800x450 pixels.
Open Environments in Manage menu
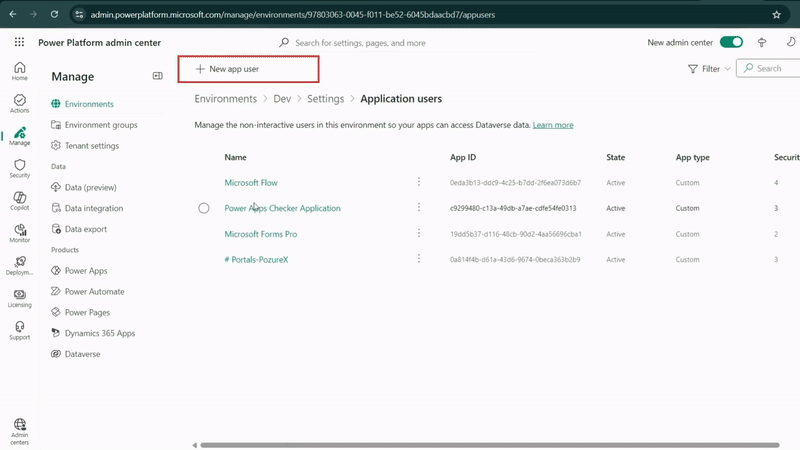(89, 104)
